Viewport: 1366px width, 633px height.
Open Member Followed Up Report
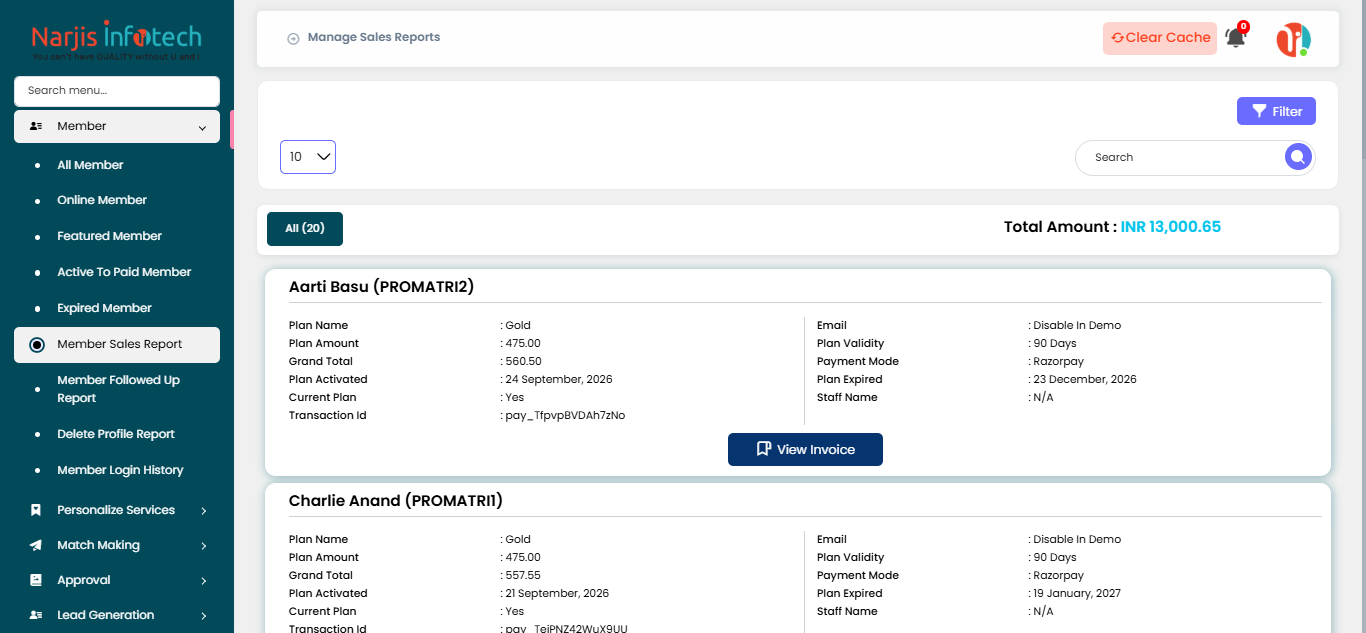coord(118,389)
